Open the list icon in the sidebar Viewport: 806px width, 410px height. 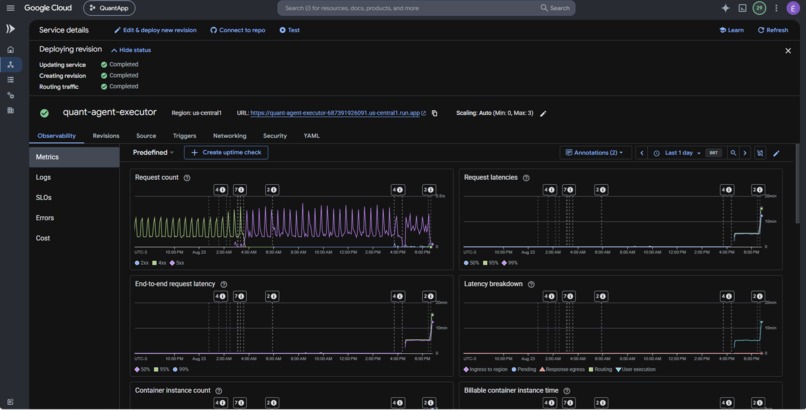point(10,80)
